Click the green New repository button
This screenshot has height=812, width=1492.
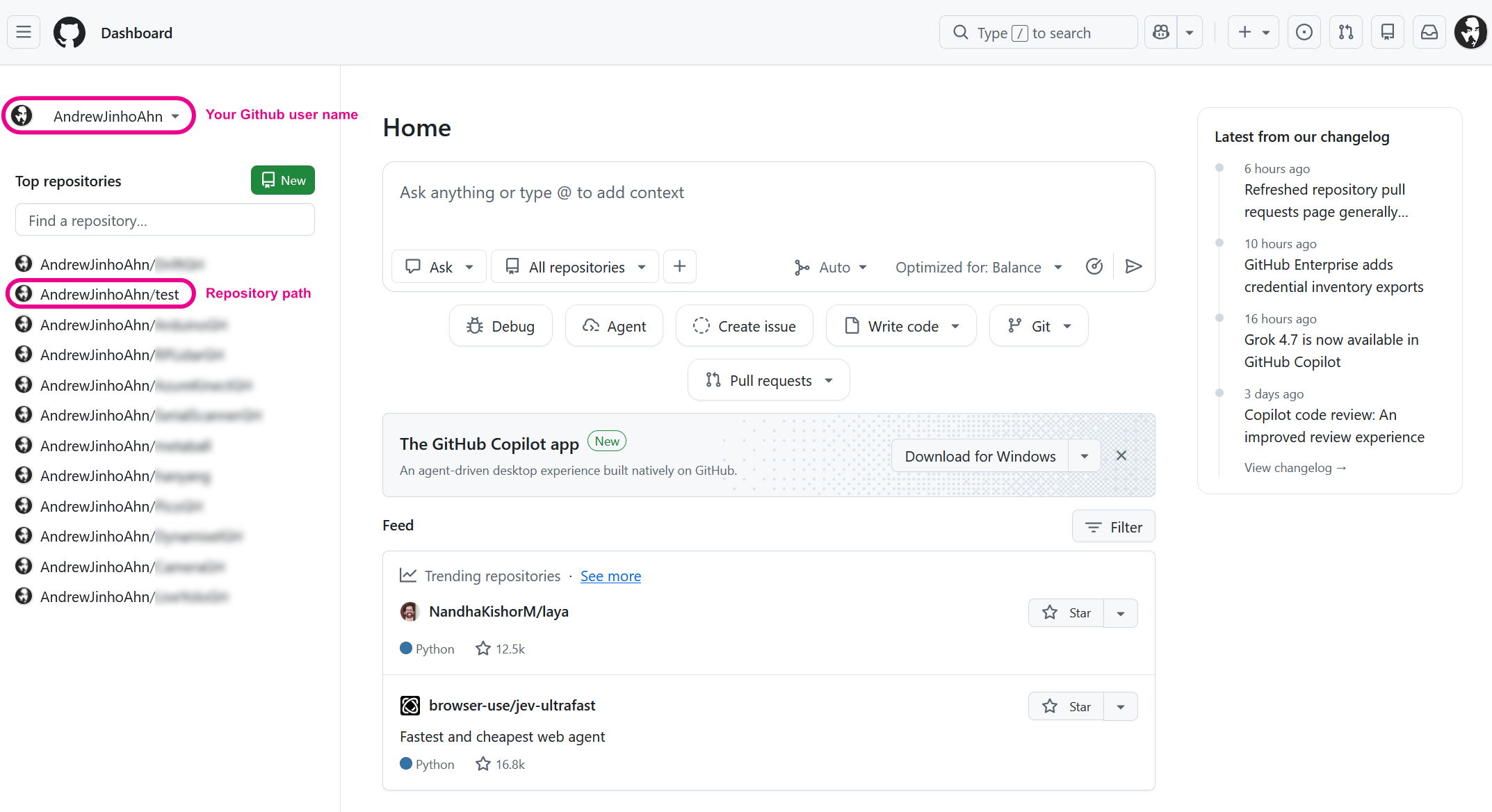pyautogui.click(x=283, y=180)
